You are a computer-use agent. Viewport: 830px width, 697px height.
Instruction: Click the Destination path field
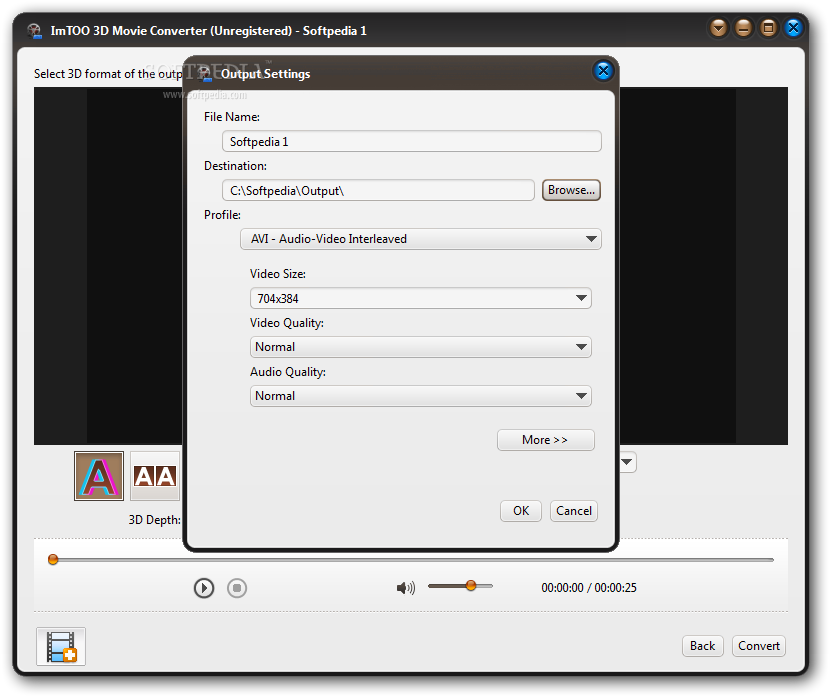click(378, 191)
